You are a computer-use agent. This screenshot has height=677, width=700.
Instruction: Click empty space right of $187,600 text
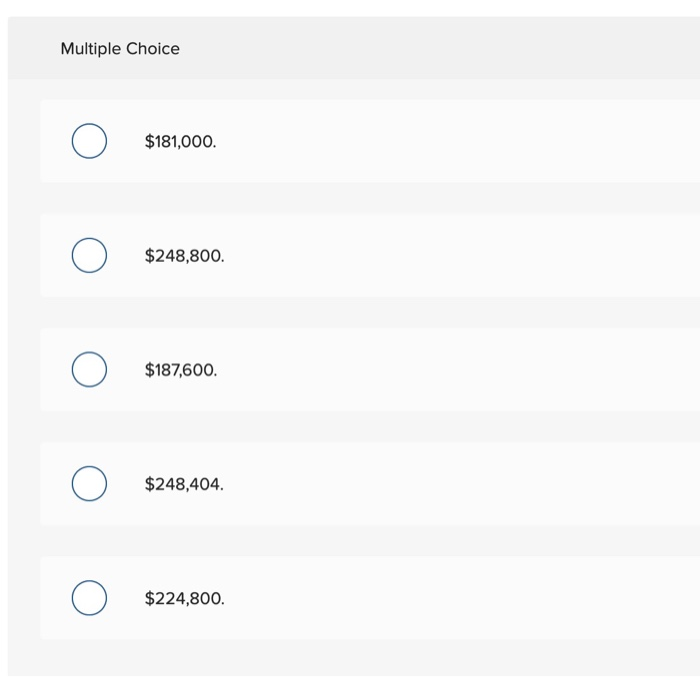[x=450, y=369]
